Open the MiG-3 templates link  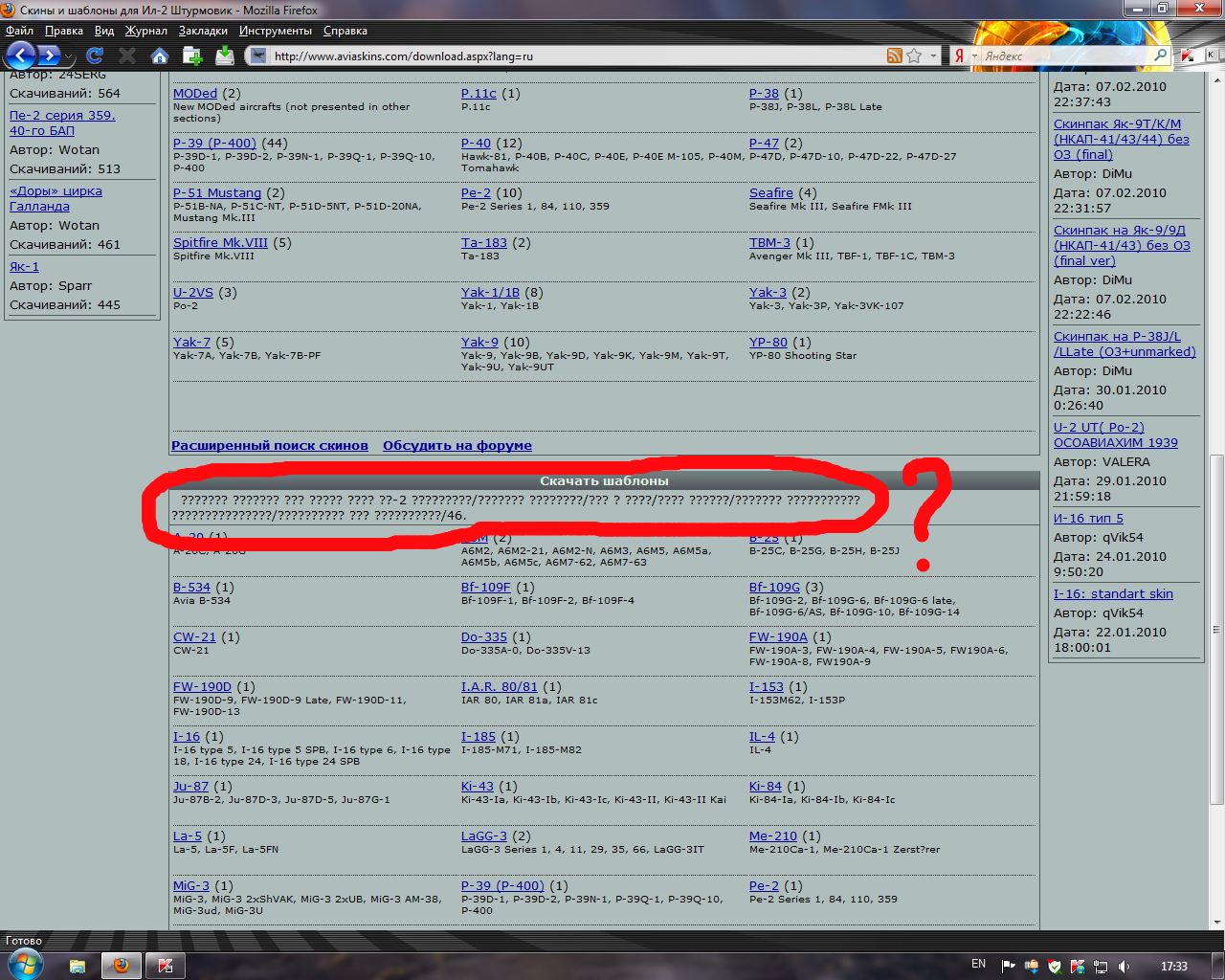click(191, 886)
